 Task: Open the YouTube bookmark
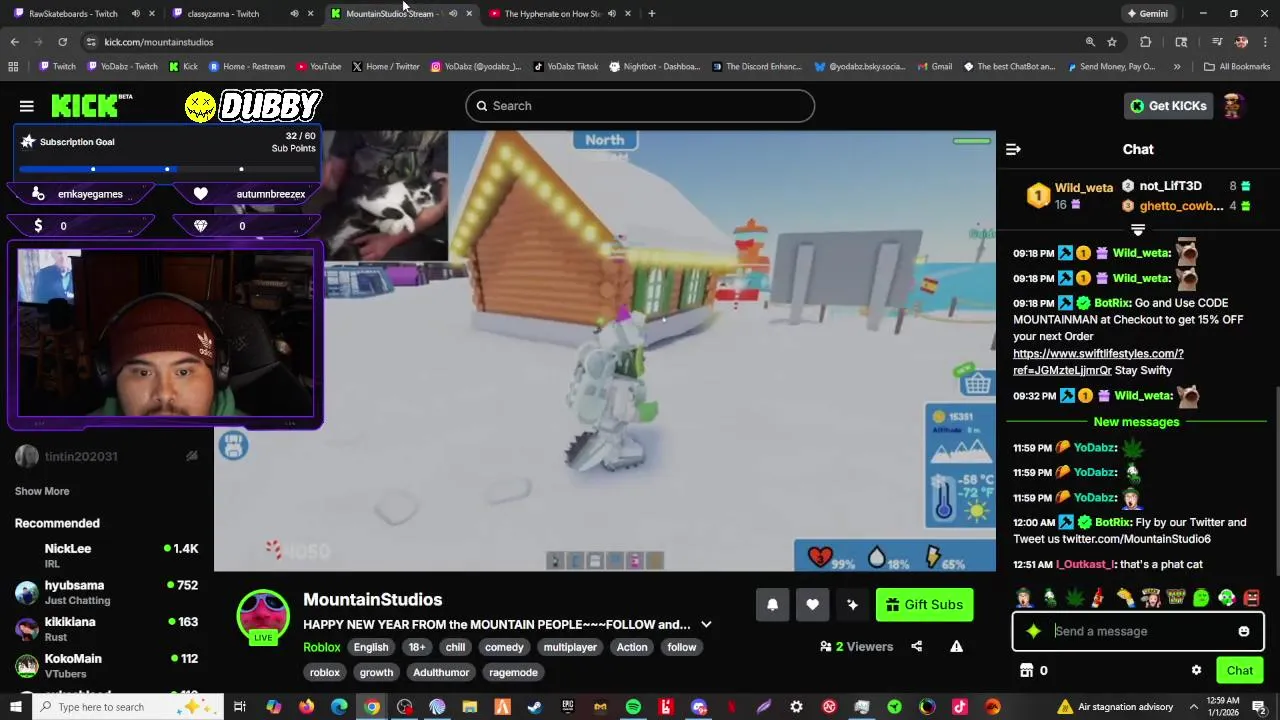[317, 67]
